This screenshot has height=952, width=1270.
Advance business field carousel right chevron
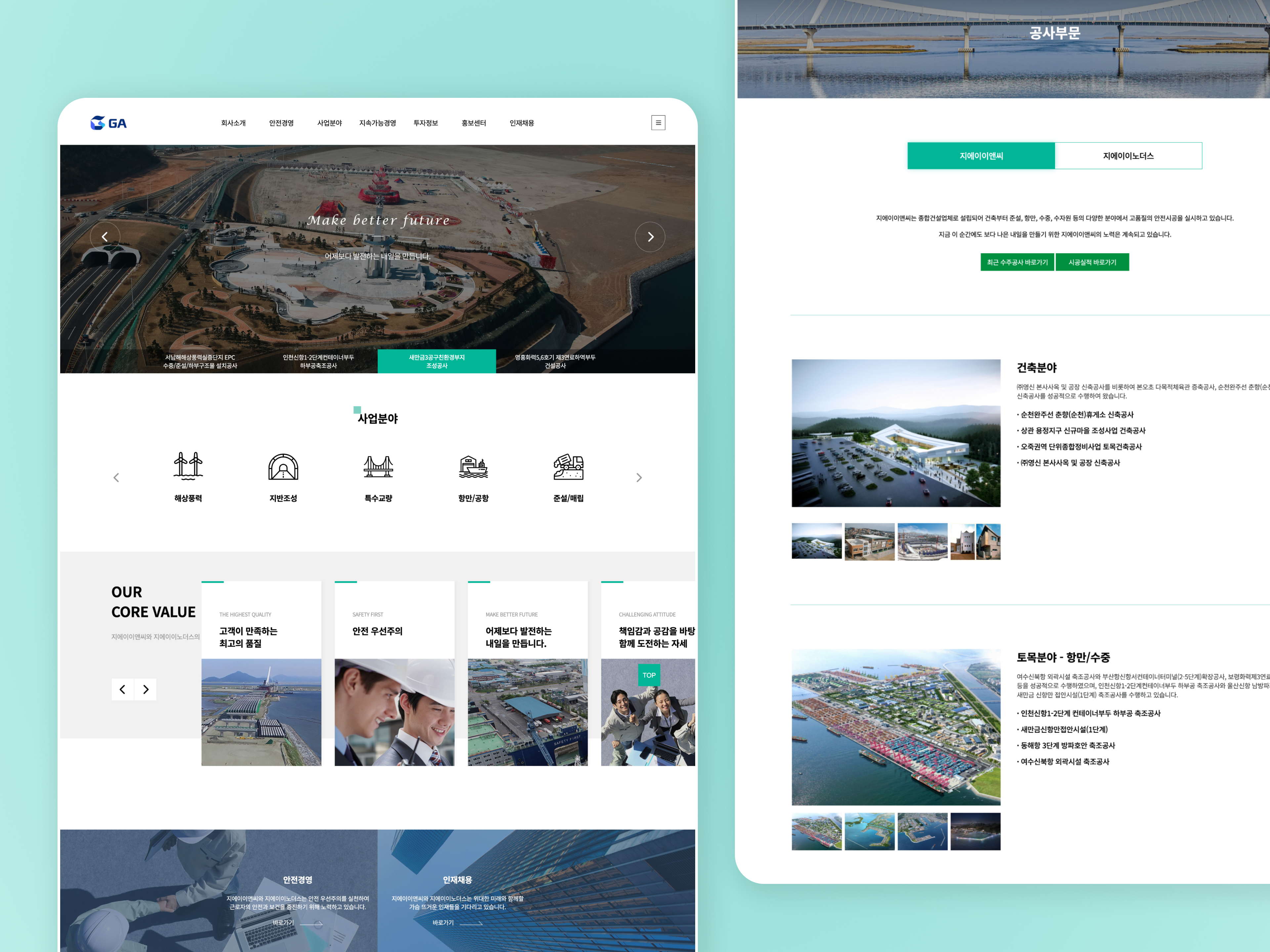[639, 477]
